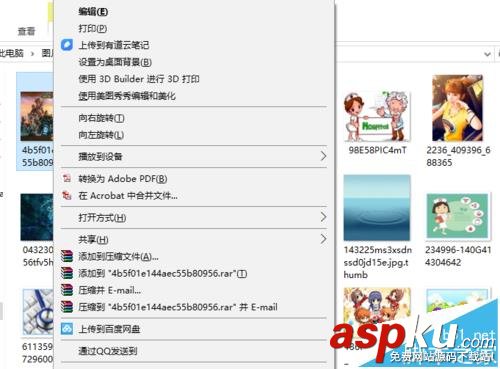Image resolution: width=500 pixels, height=369 pixels.
Task: Select 上传到有道云笔记 menu entry
Action: (x=114, y=45)
